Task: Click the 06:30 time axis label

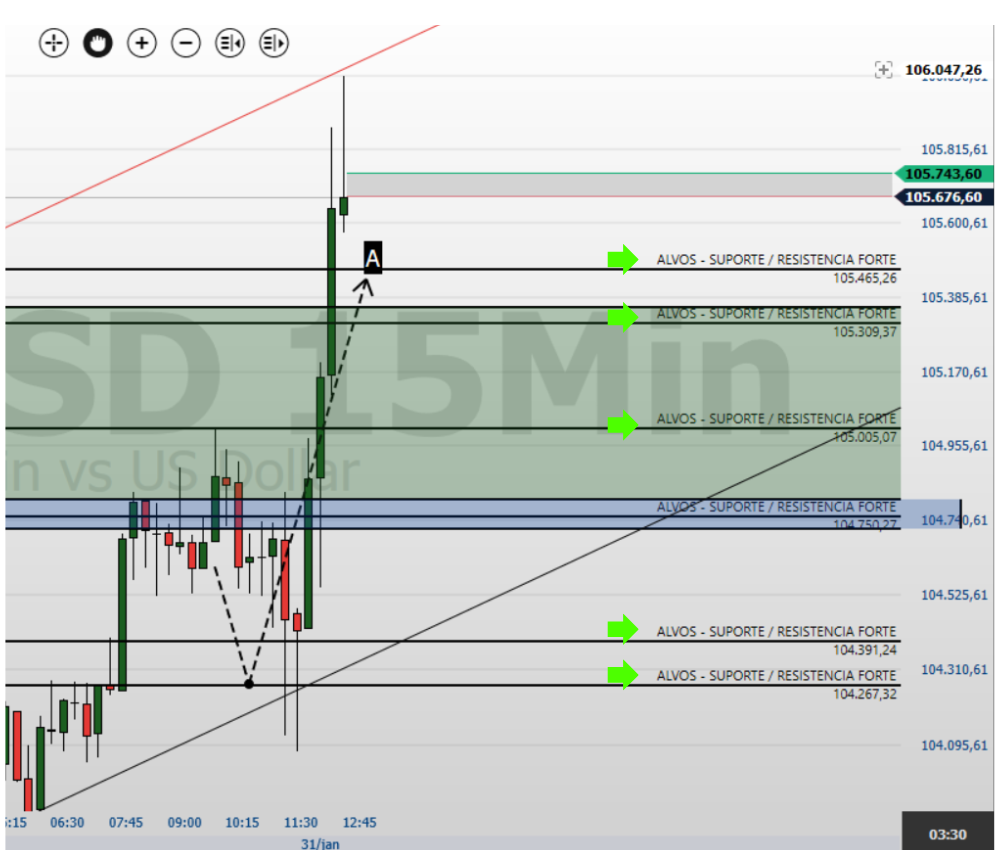Action: pos(67,823)
